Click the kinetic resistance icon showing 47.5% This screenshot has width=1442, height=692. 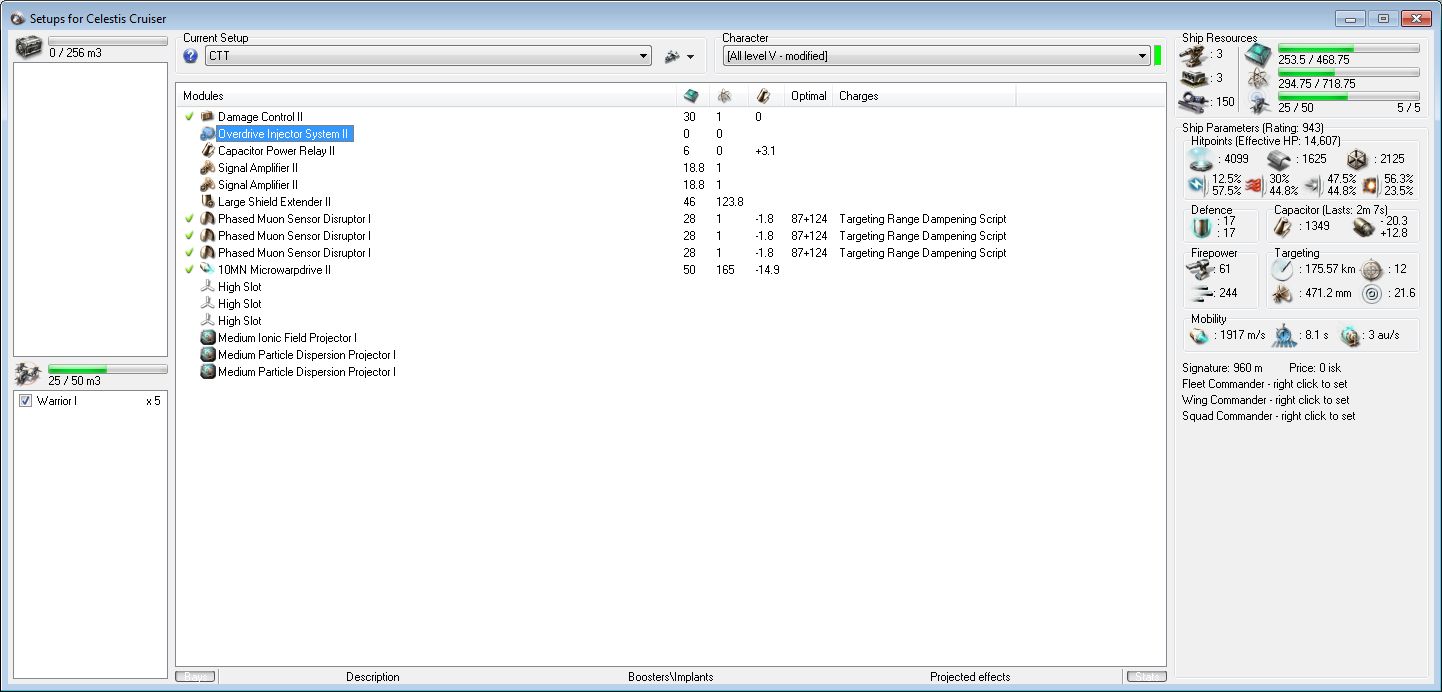point(1313,185)
